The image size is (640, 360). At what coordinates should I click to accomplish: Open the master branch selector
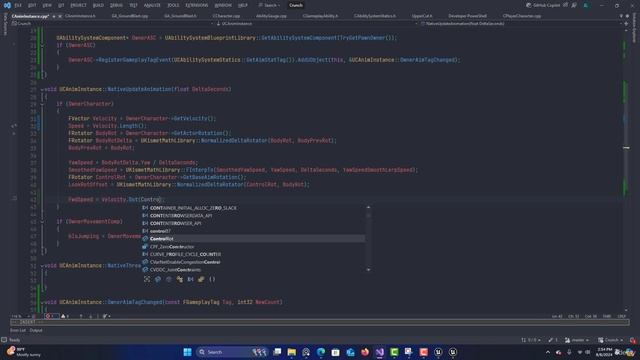[578, 340]
